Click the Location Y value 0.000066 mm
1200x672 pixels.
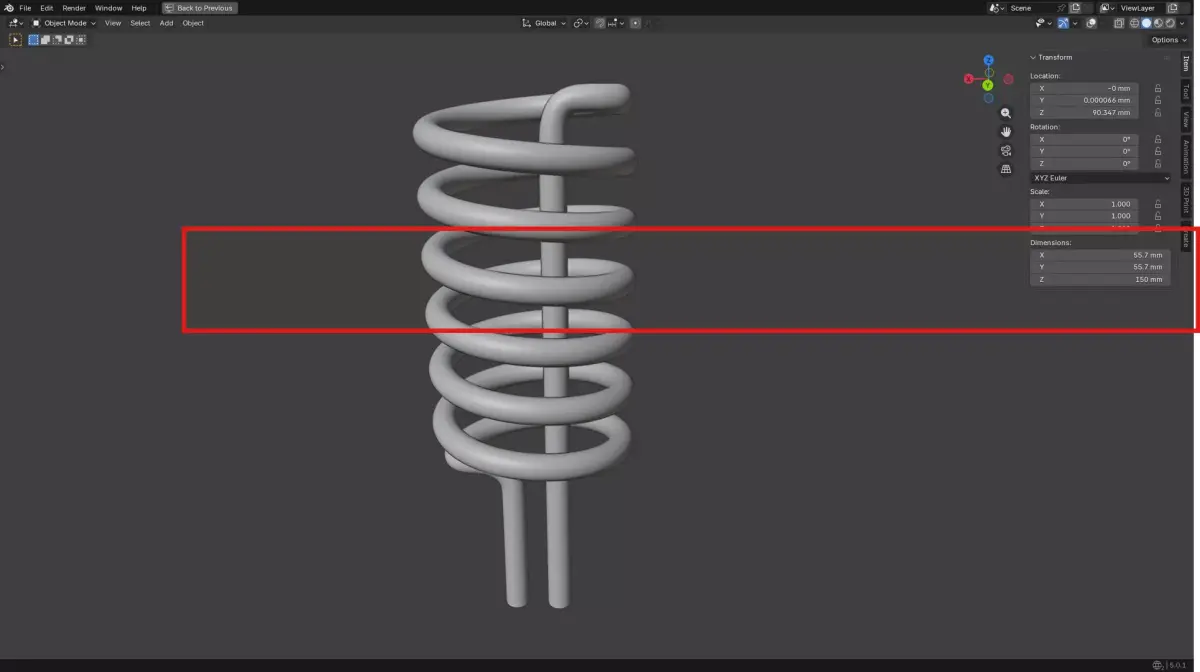1084,100
